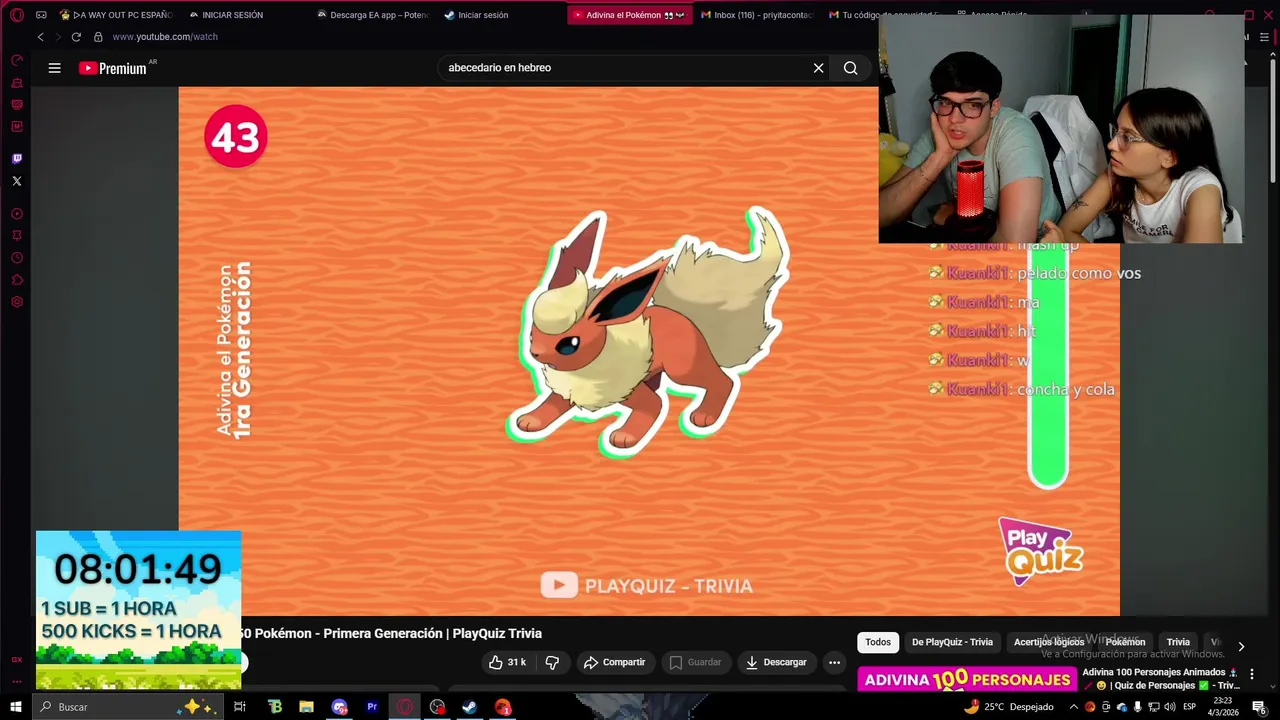Open sidebar settings gear in Opera
This screenshot has width=1280, height=720.
click(x=17, y=302)
